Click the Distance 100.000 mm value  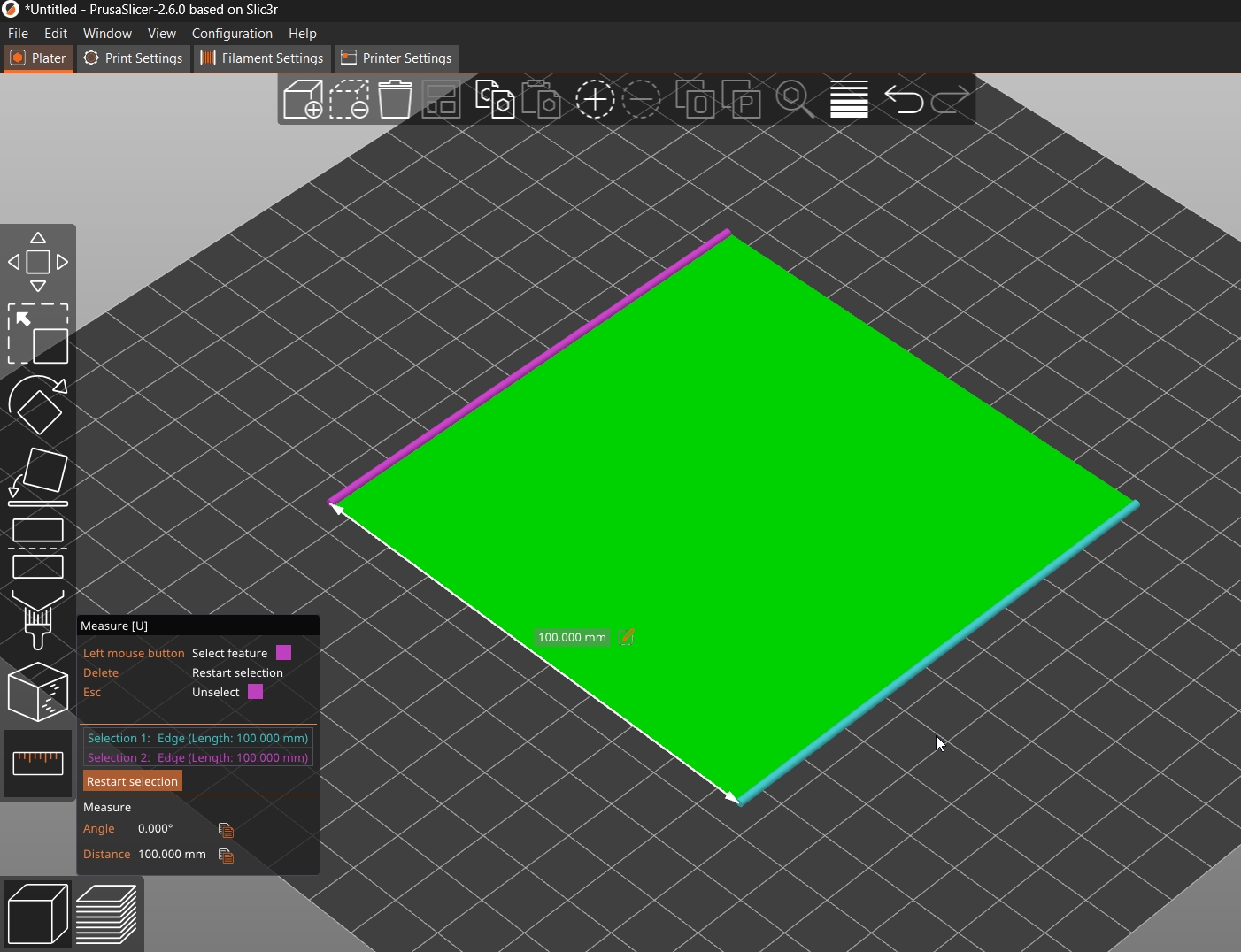pos(172,855)
